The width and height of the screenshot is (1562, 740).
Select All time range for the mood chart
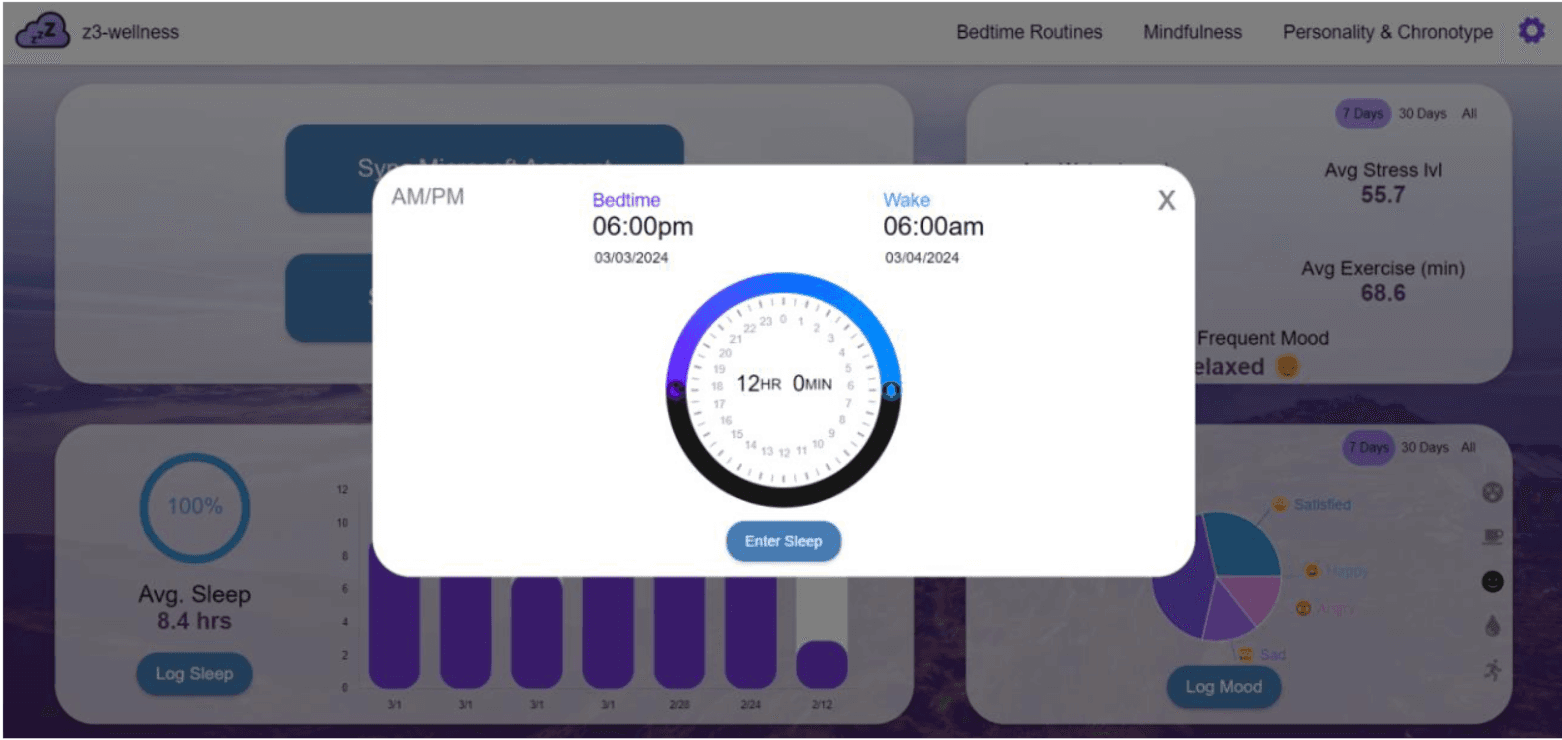point(1467,448)
